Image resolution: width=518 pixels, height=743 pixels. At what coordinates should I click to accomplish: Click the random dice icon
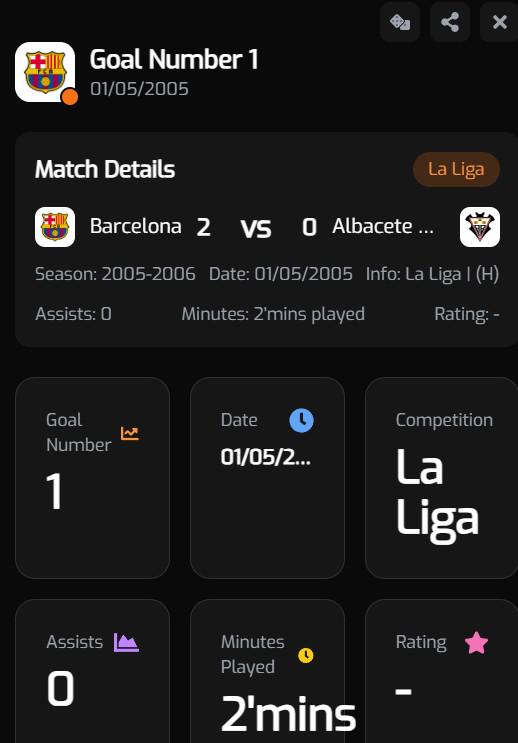pyautogui.click(x=400, y=22)
